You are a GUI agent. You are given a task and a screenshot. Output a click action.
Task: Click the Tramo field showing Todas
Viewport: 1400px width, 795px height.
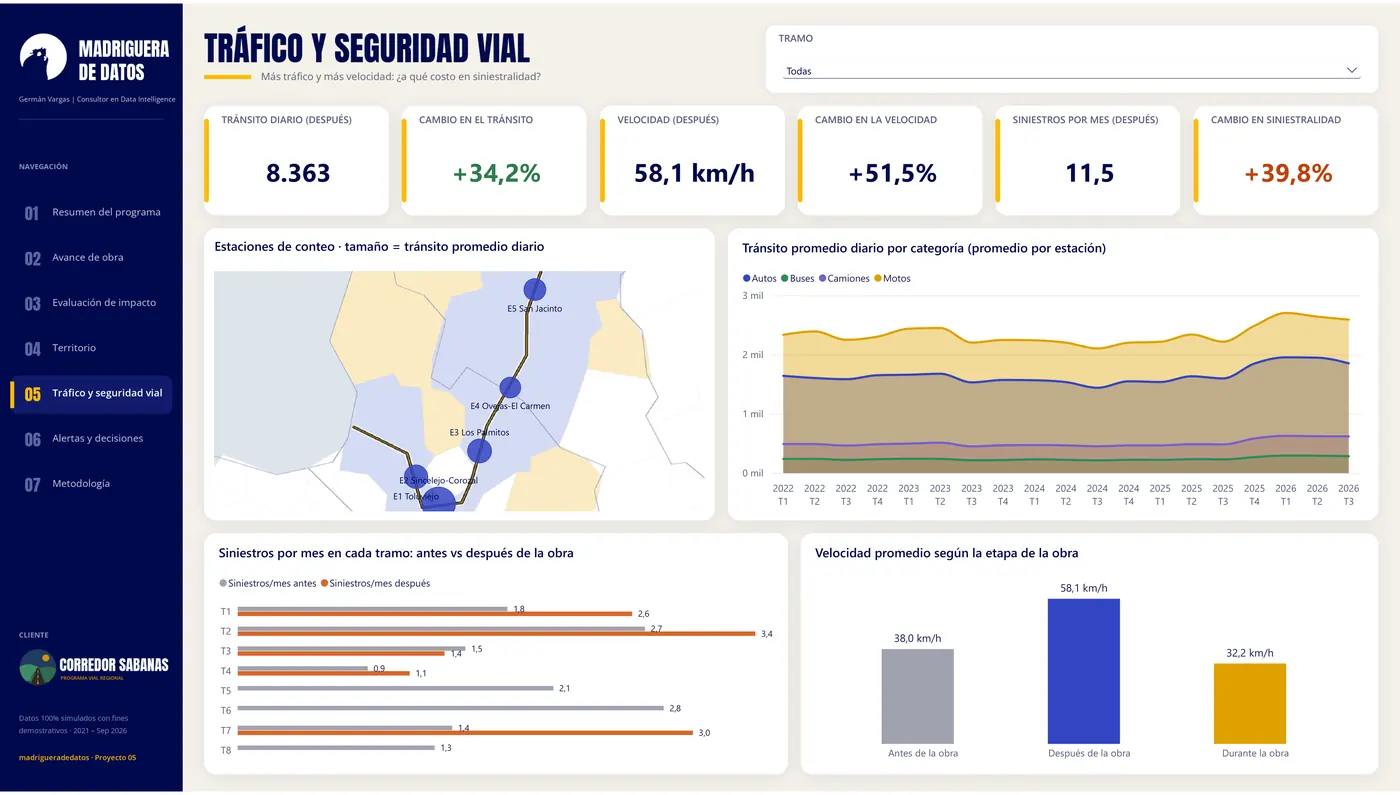pyautogui.click(x=1071, y=71)
